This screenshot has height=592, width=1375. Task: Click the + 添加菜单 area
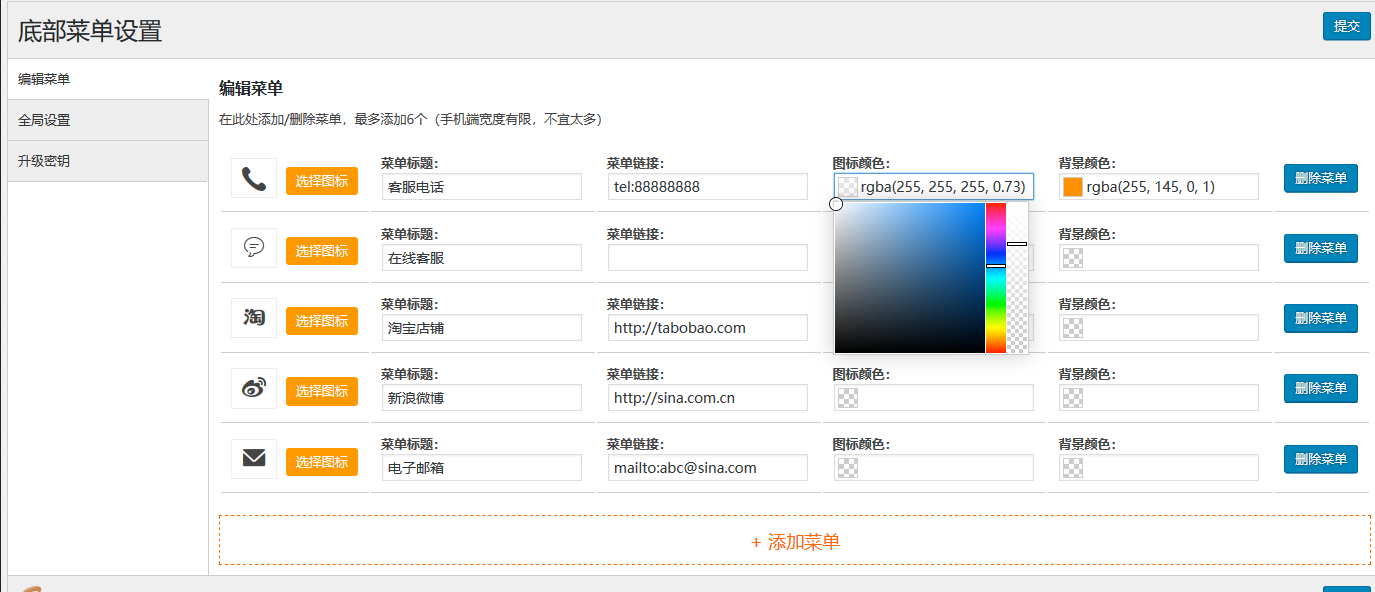pyautogui.click(x=794, y=541)
